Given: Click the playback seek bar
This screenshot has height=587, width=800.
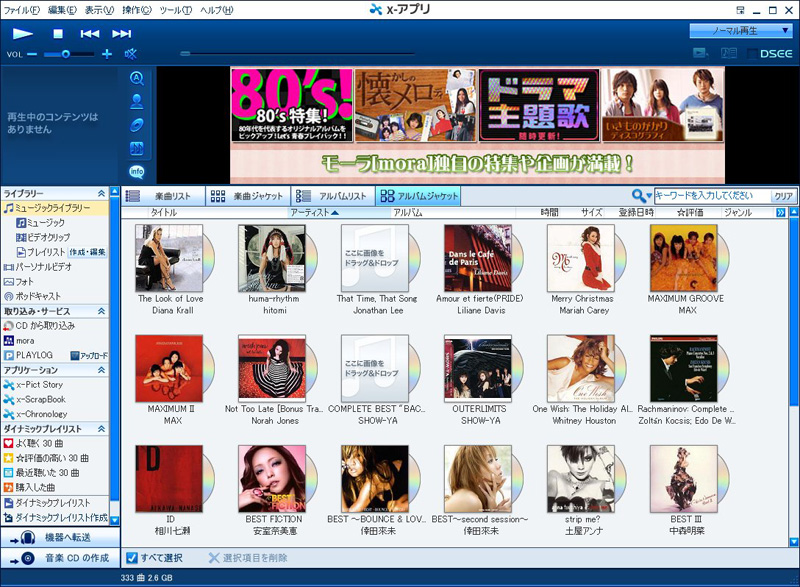Looking at the screenshot, I should coord(297,53).
